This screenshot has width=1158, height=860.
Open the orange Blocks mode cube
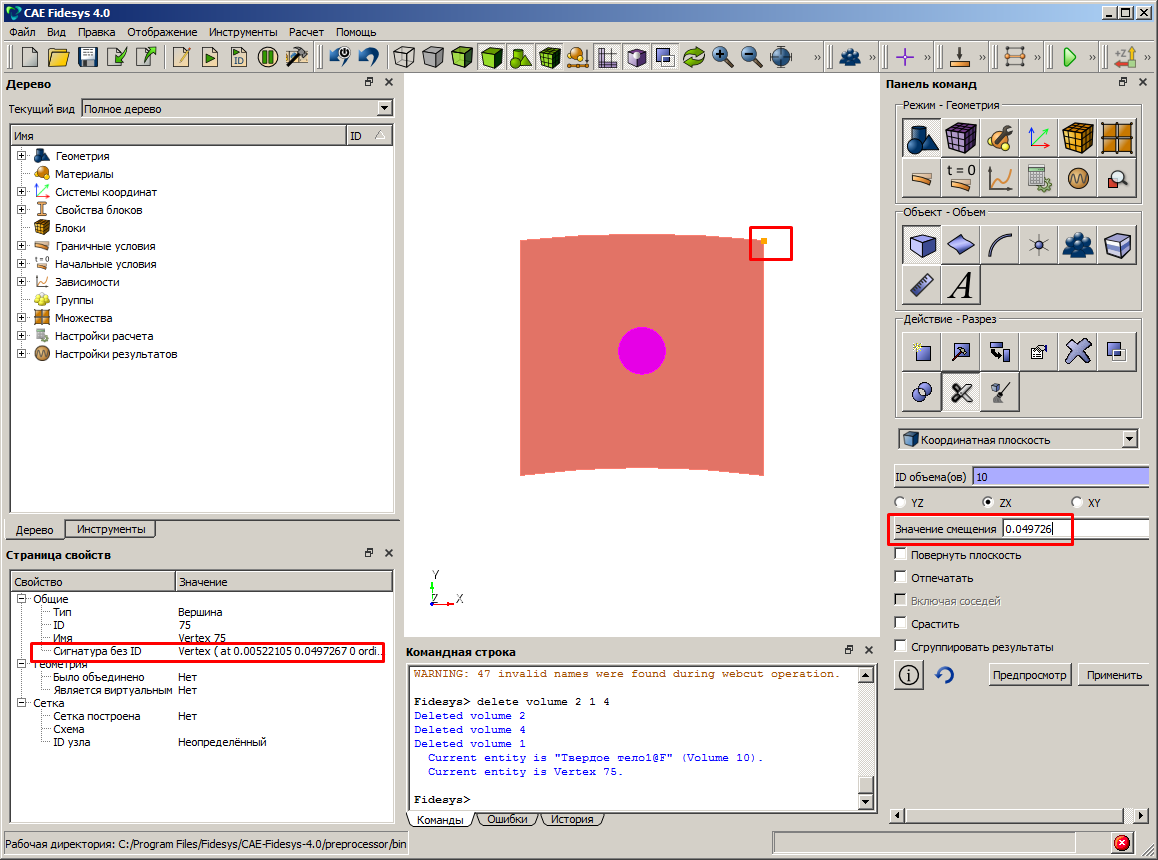[1078, 138]
